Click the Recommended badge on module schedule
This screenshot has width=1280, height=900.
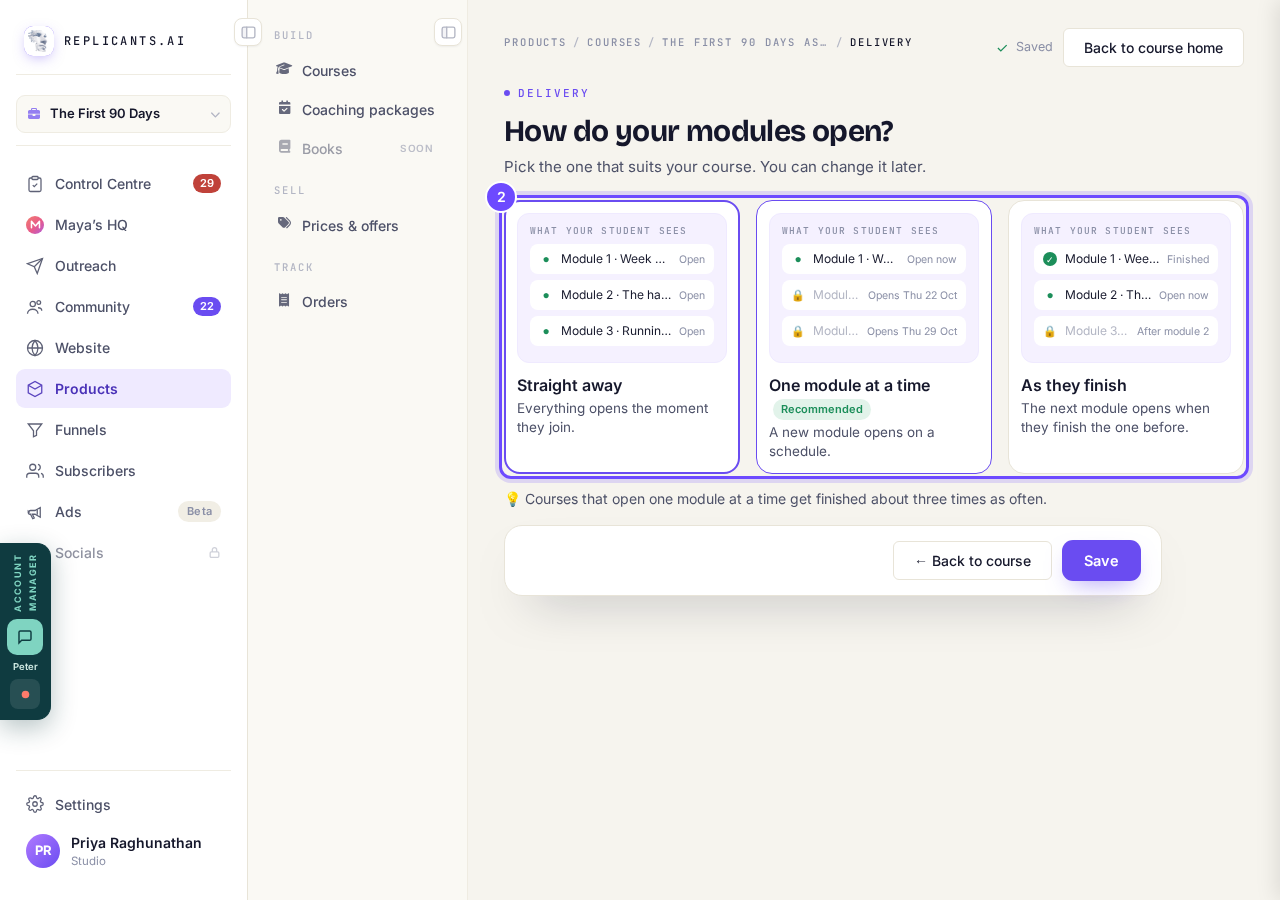point(822,409)
